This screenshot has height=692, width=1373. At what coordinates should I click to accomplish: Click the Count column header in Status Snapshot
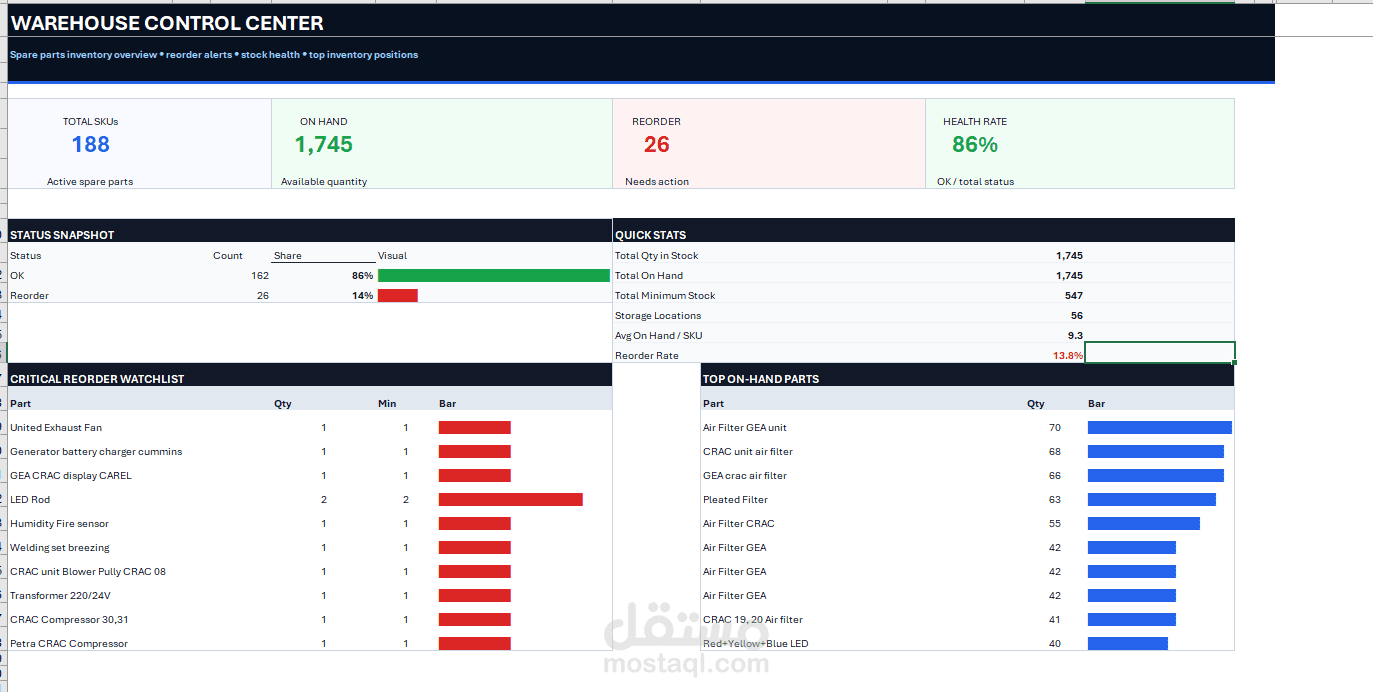228,255
